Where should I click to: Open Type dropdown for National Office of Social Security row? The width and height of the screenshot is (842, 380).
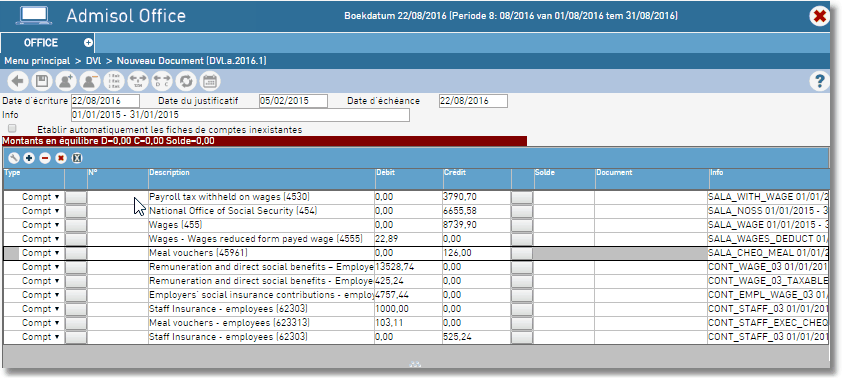[x=40, y=211]
